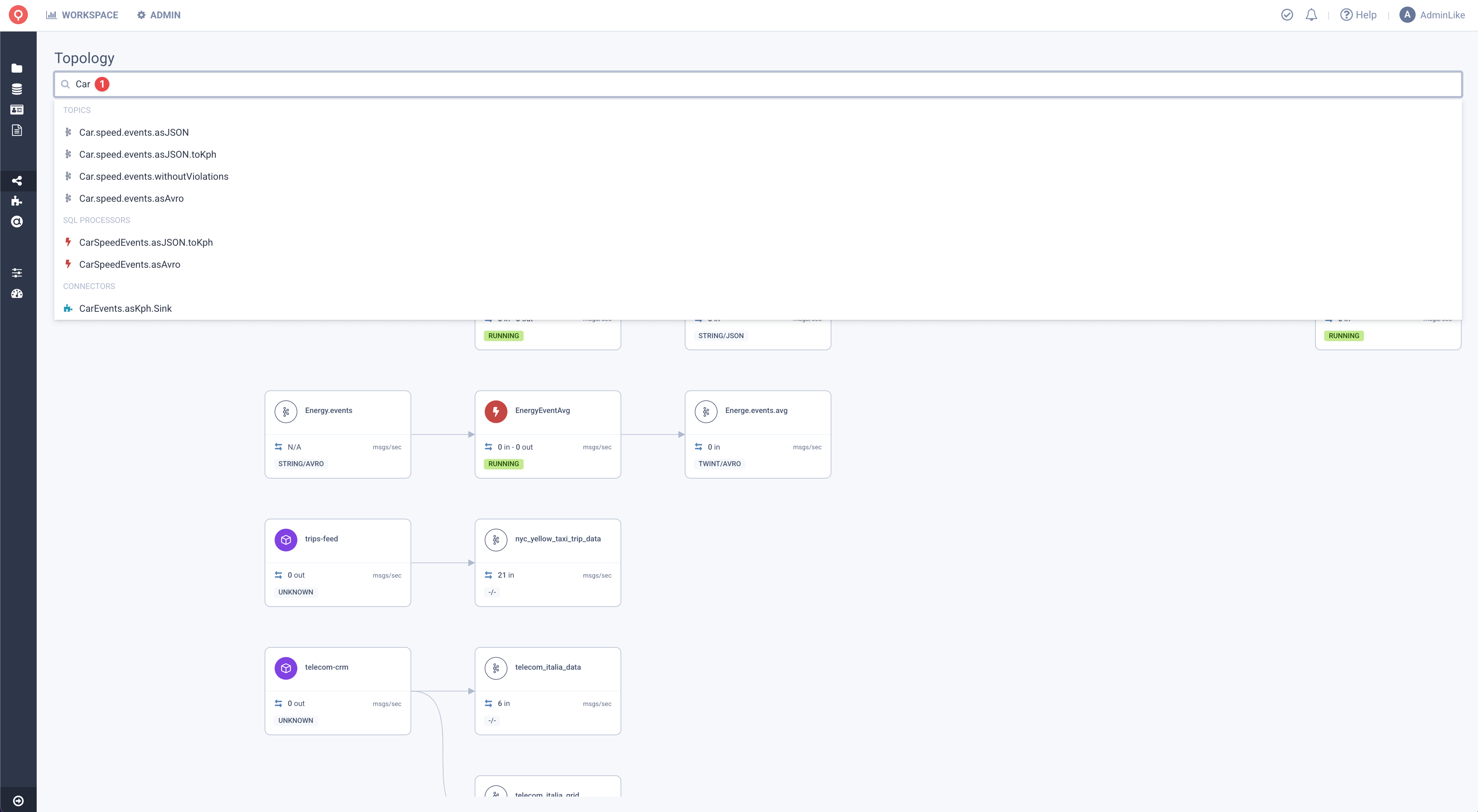
Task: Click the Lenses logo icon
Action: coord(18,15)
